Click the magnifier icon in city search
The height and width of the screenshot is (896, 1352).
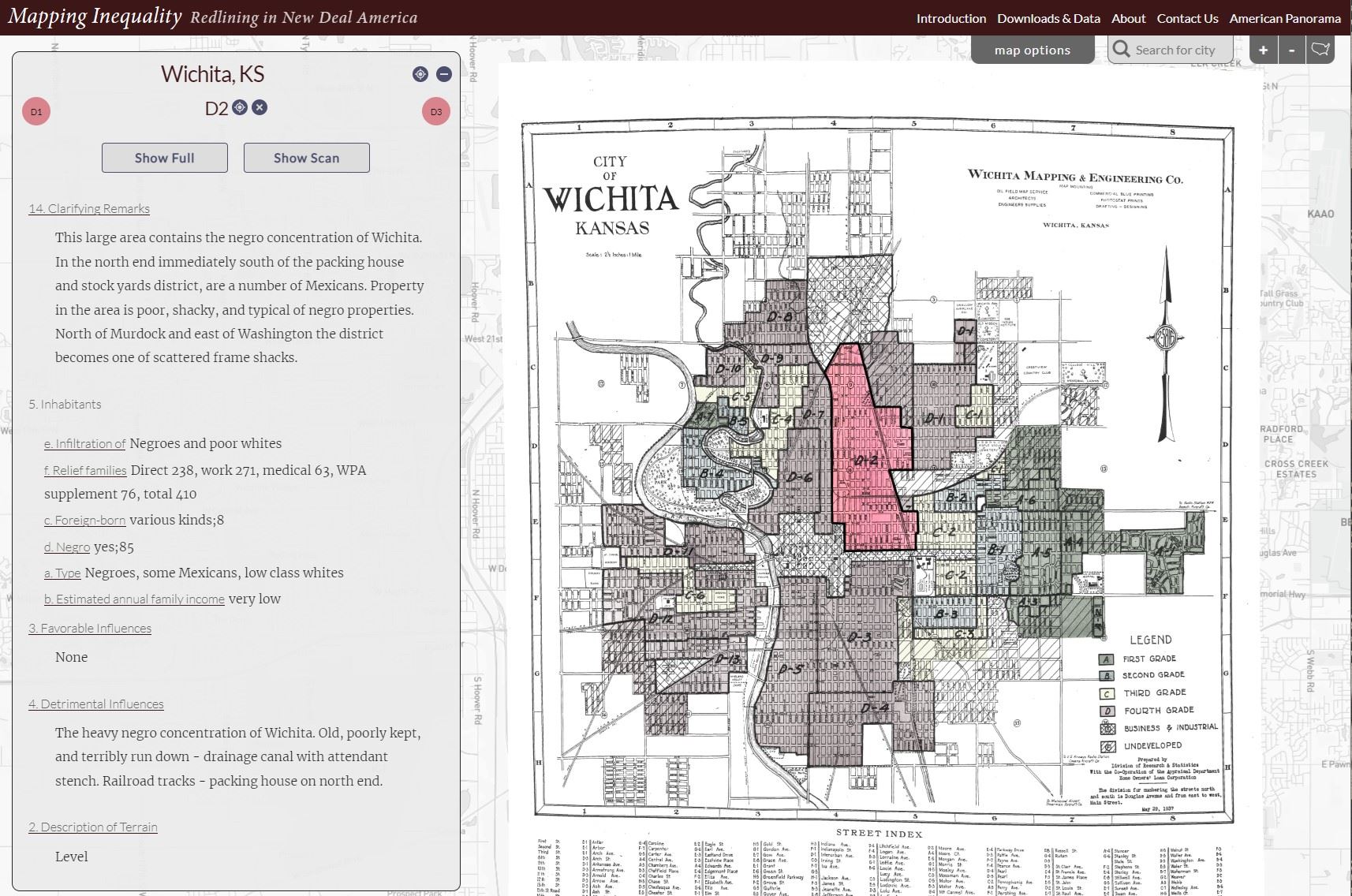1121,50
